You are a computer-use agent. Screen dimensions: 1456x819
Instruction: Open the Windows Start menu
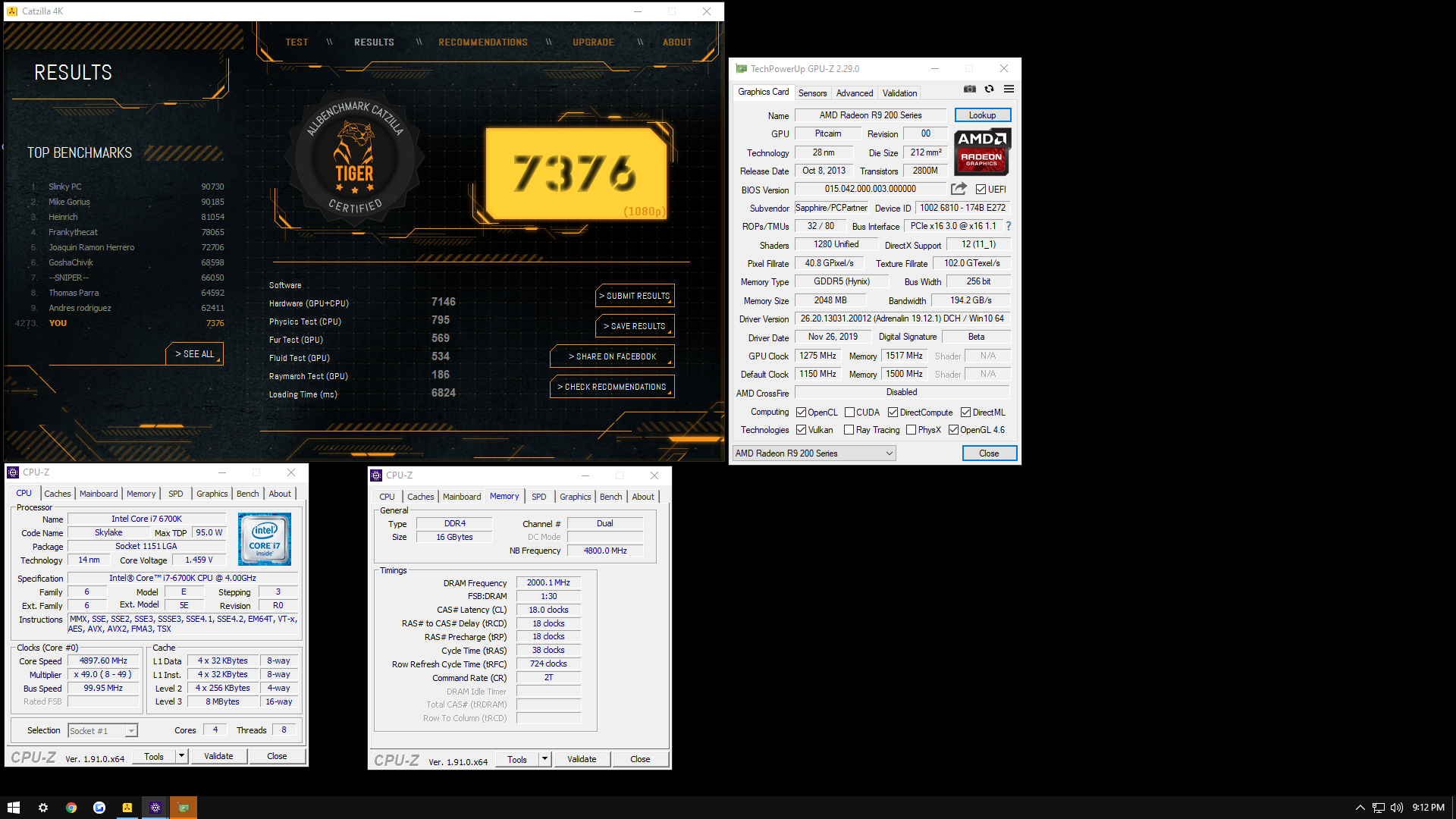pyautogui.click(x=14, y=808)
